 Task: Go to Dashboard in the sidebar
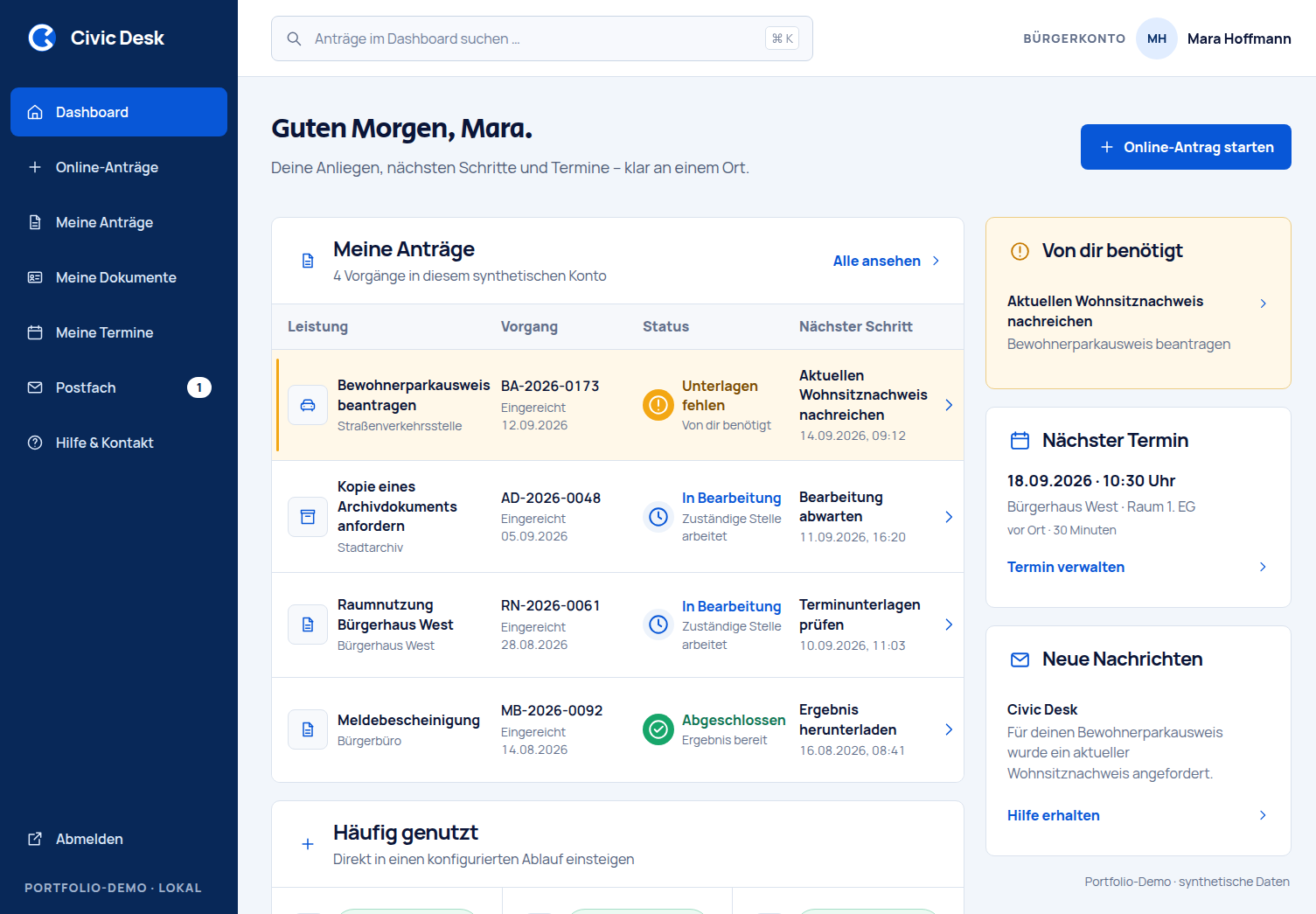click(x=119, y=112)
